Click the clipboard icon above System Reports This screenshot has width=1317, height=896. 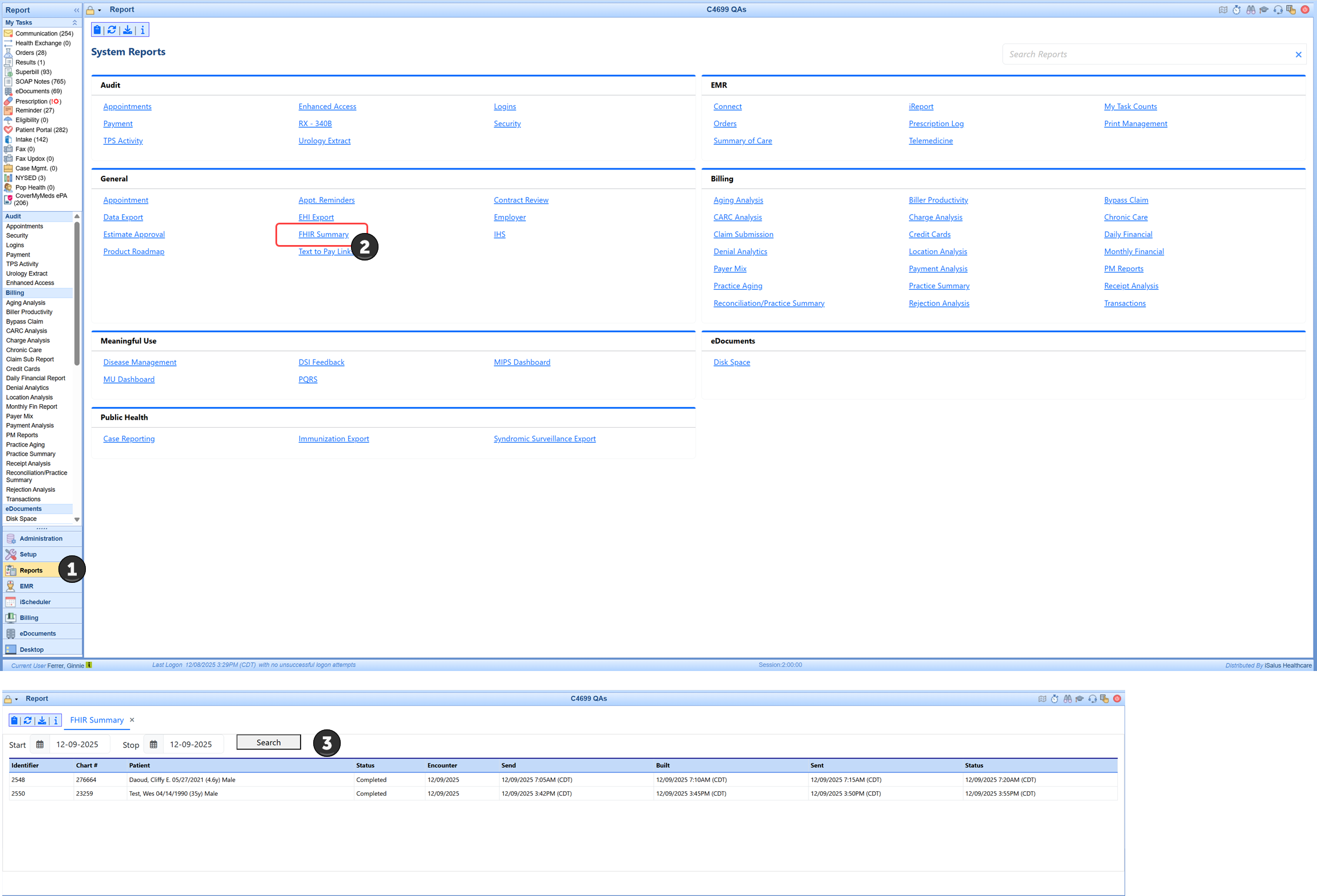tap(97, 30)
